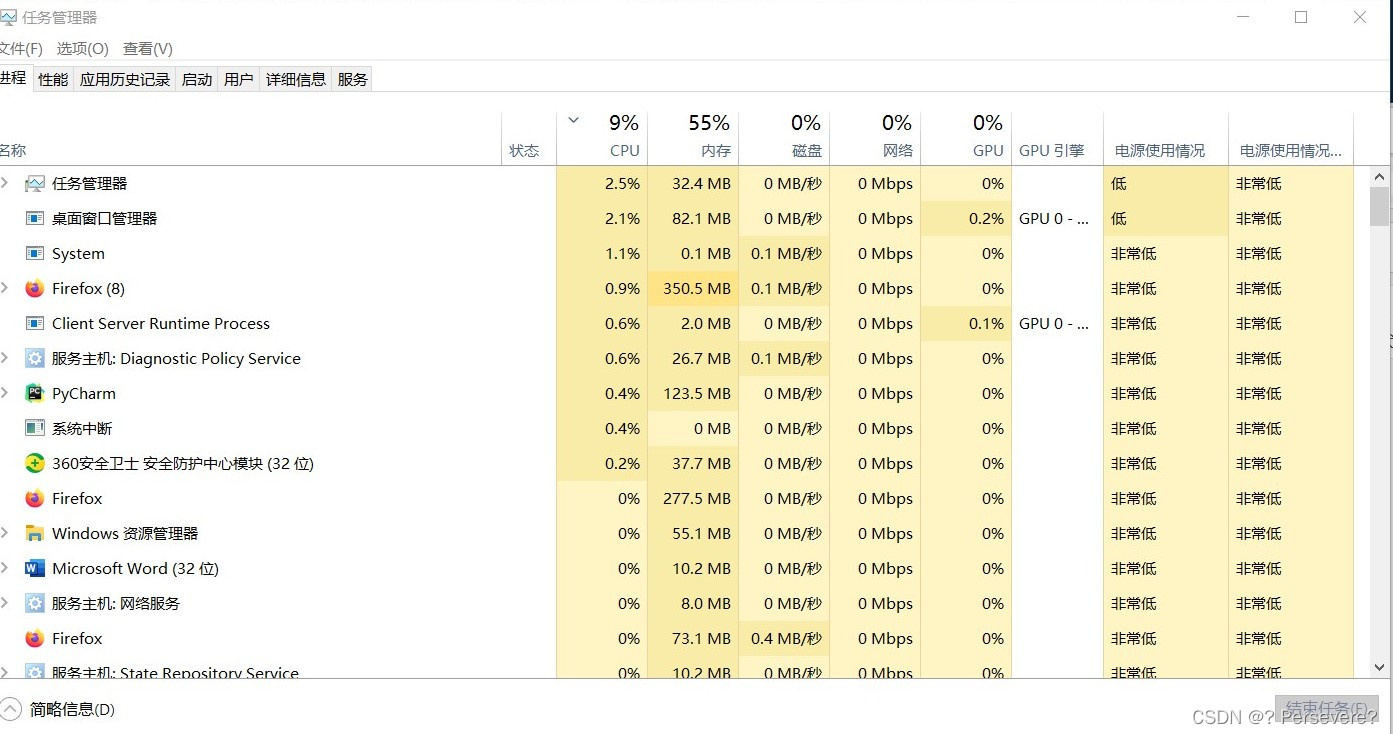Click the 55.1 MB memory cell
The height and width of the screenshot is (734, 1393).
point(693,534)
